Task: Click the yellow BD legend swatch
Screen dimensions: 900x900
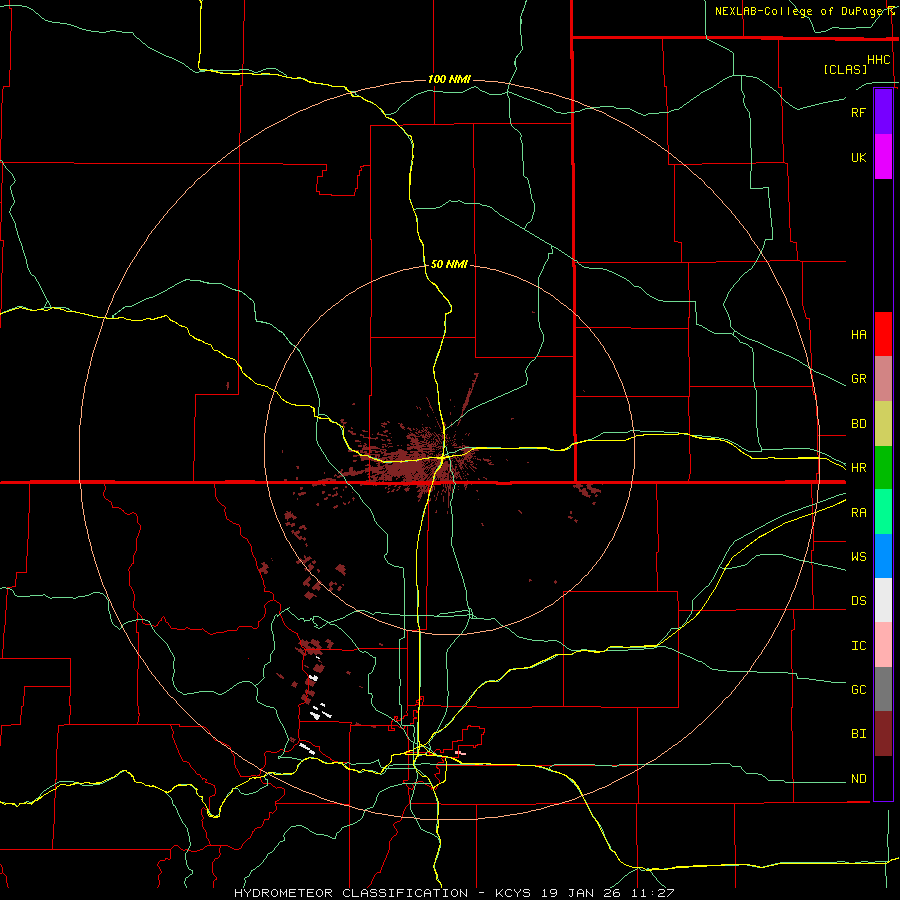Action: pyautogui.click(x=883, y=424)
